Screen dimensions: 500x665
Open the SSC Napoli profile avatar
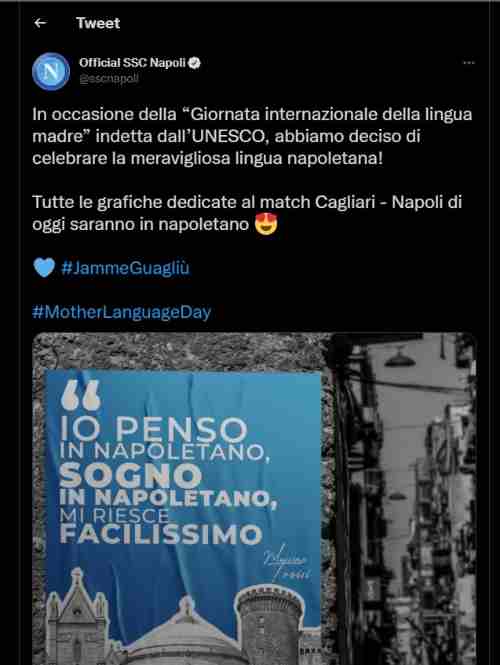[51, 71]
